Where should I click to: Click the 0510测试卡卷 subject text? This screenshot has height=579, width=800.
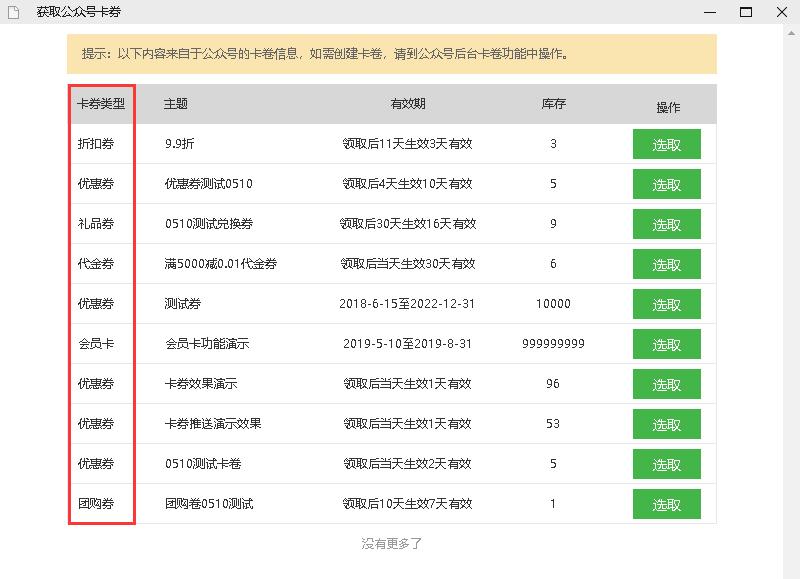point(203,464)
